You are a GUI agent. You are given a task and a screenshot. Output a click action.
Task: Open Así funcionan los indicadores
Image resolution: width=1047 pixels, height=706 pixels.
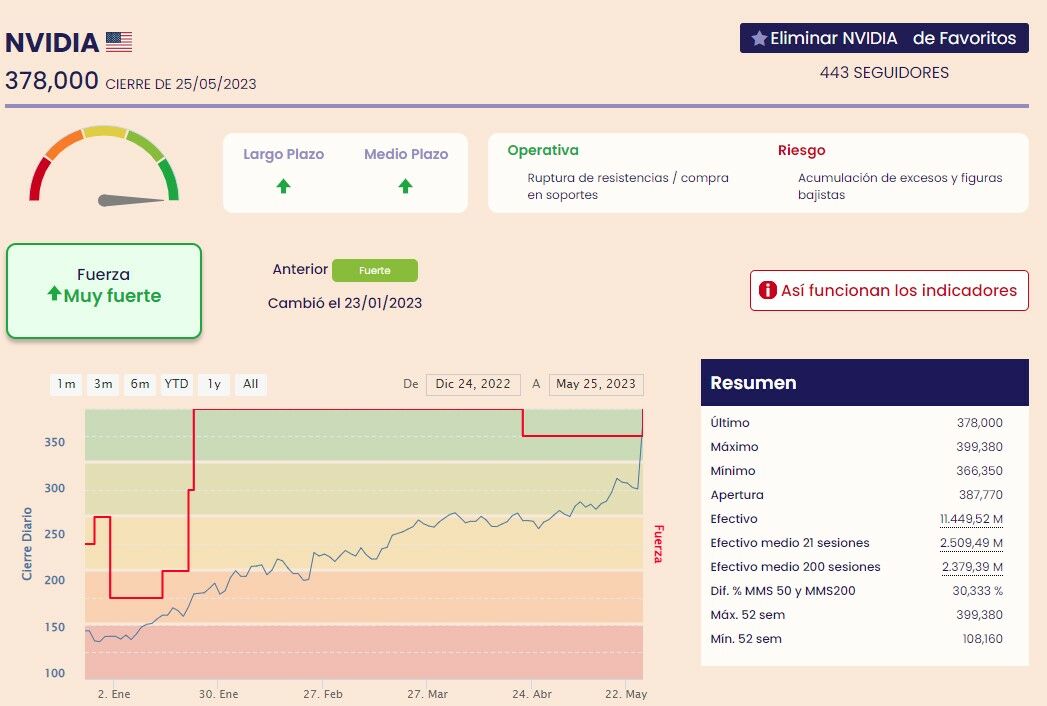[x=889, y=291]
